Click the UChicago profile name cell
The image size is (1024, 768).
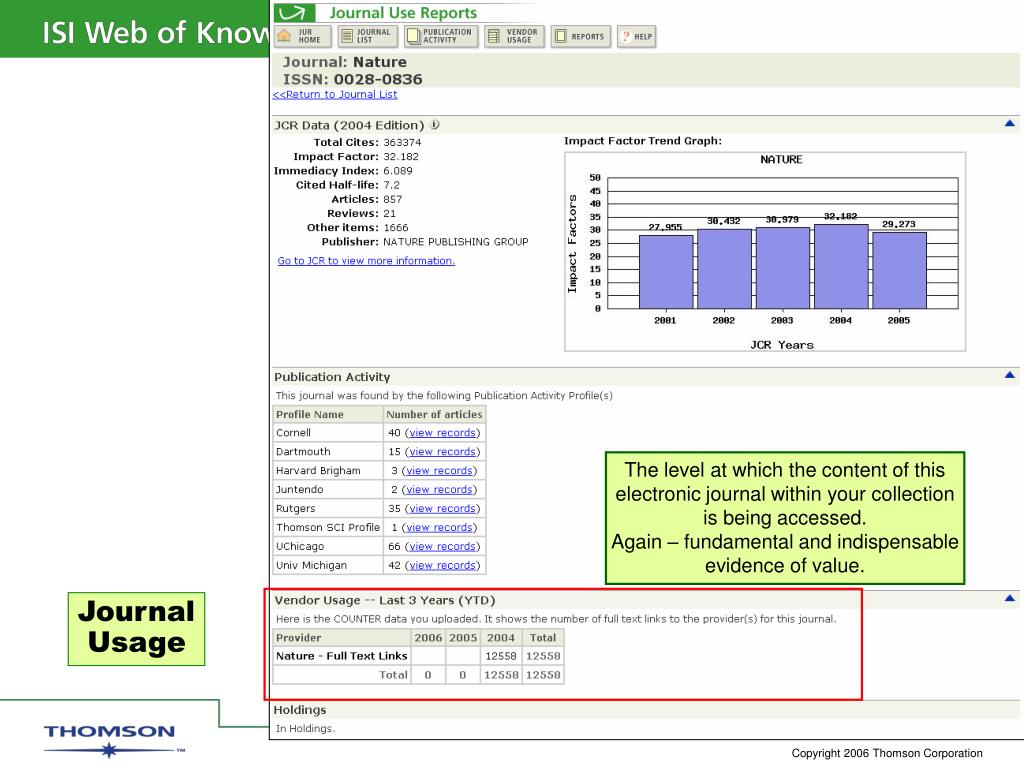(x=328, y=547)
